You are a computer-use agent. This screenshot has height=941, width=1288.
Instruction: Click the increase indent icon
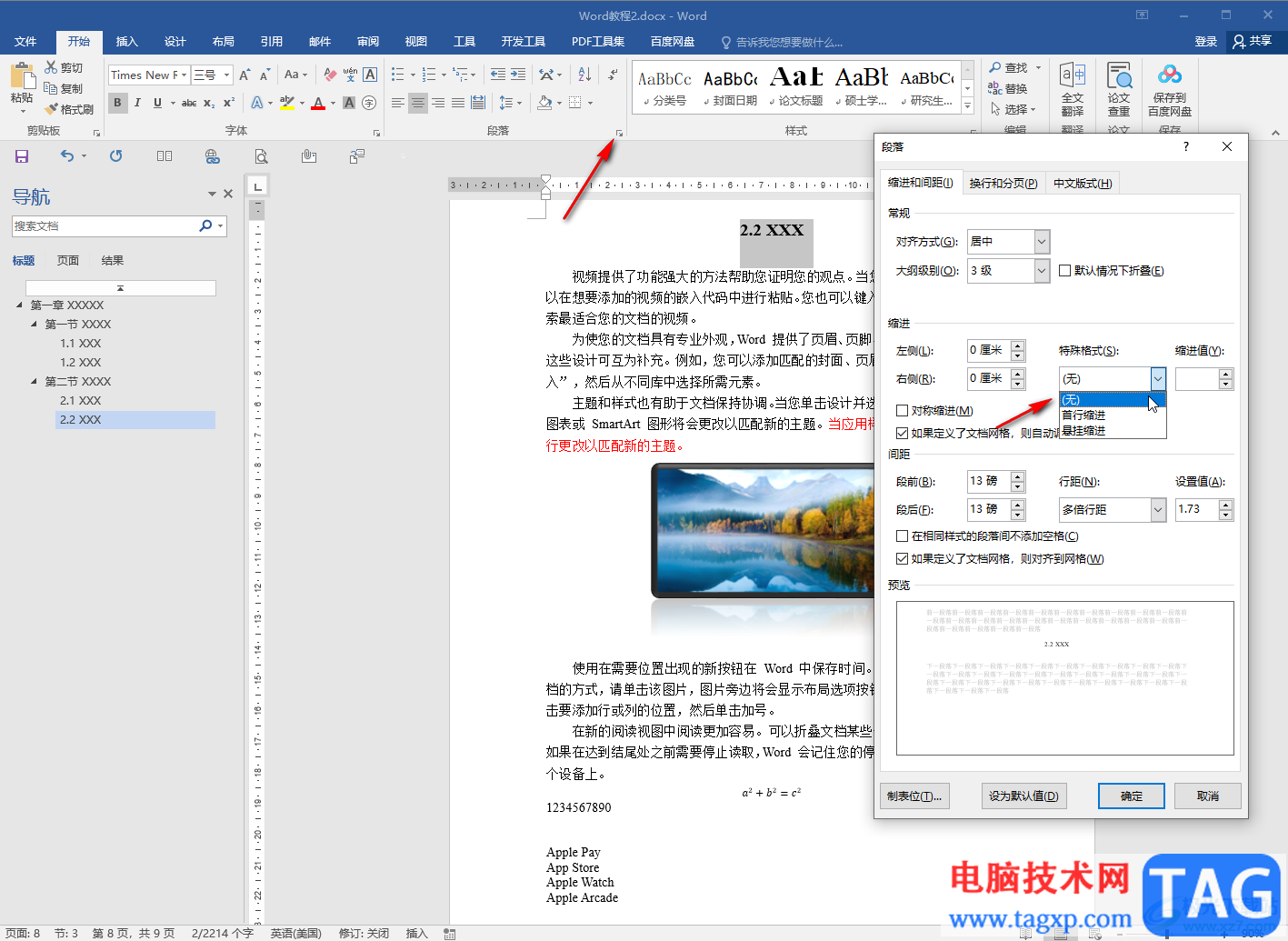(518, 75)
